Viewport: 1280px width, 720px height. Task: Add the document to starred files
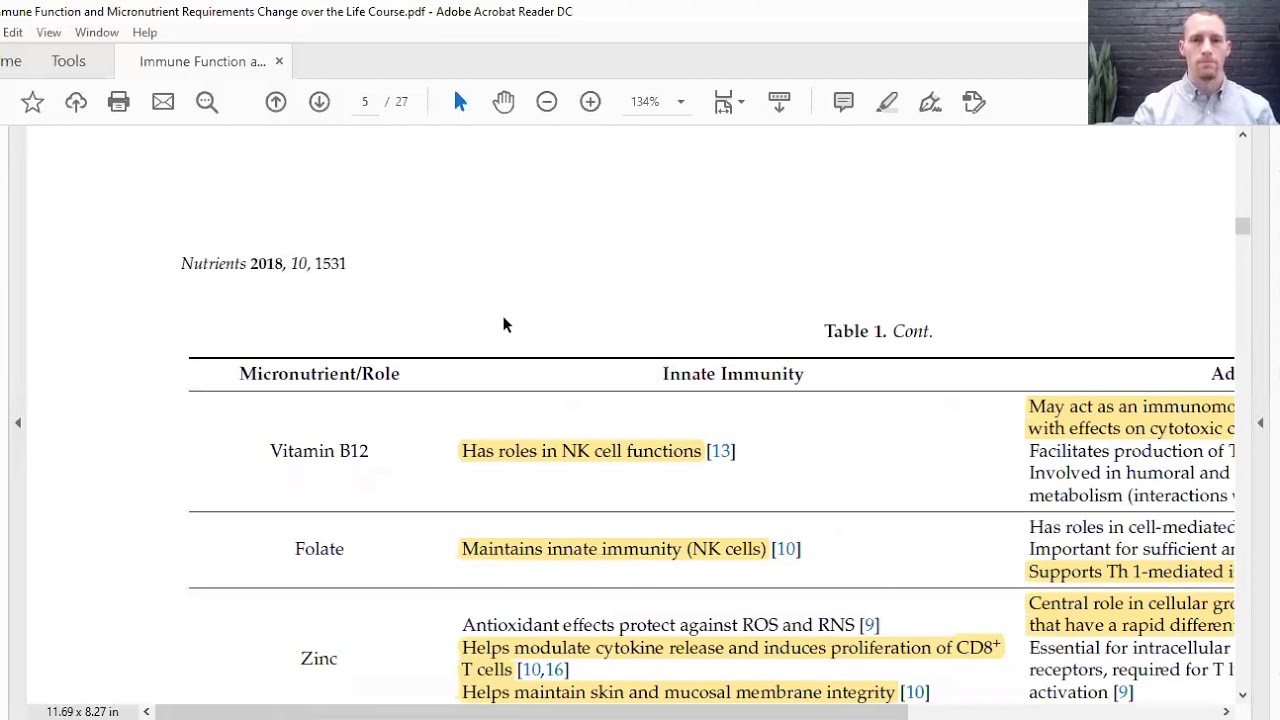point(32,102)
